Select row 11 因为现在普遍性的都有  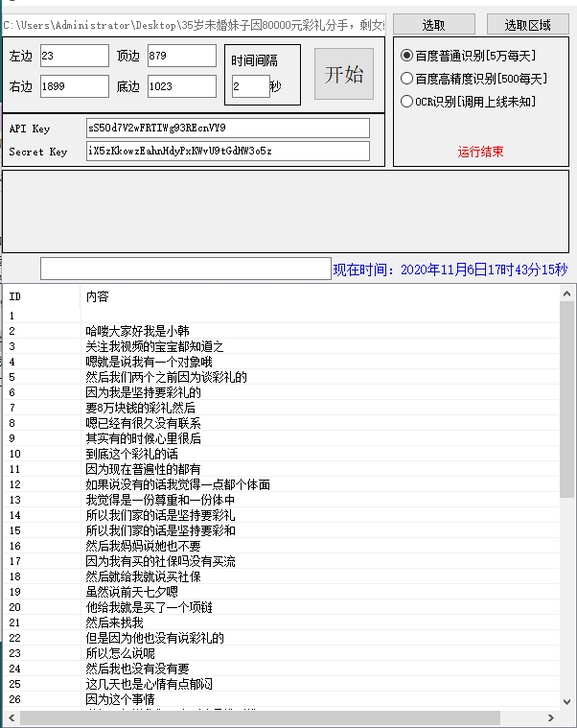[281, 469]
